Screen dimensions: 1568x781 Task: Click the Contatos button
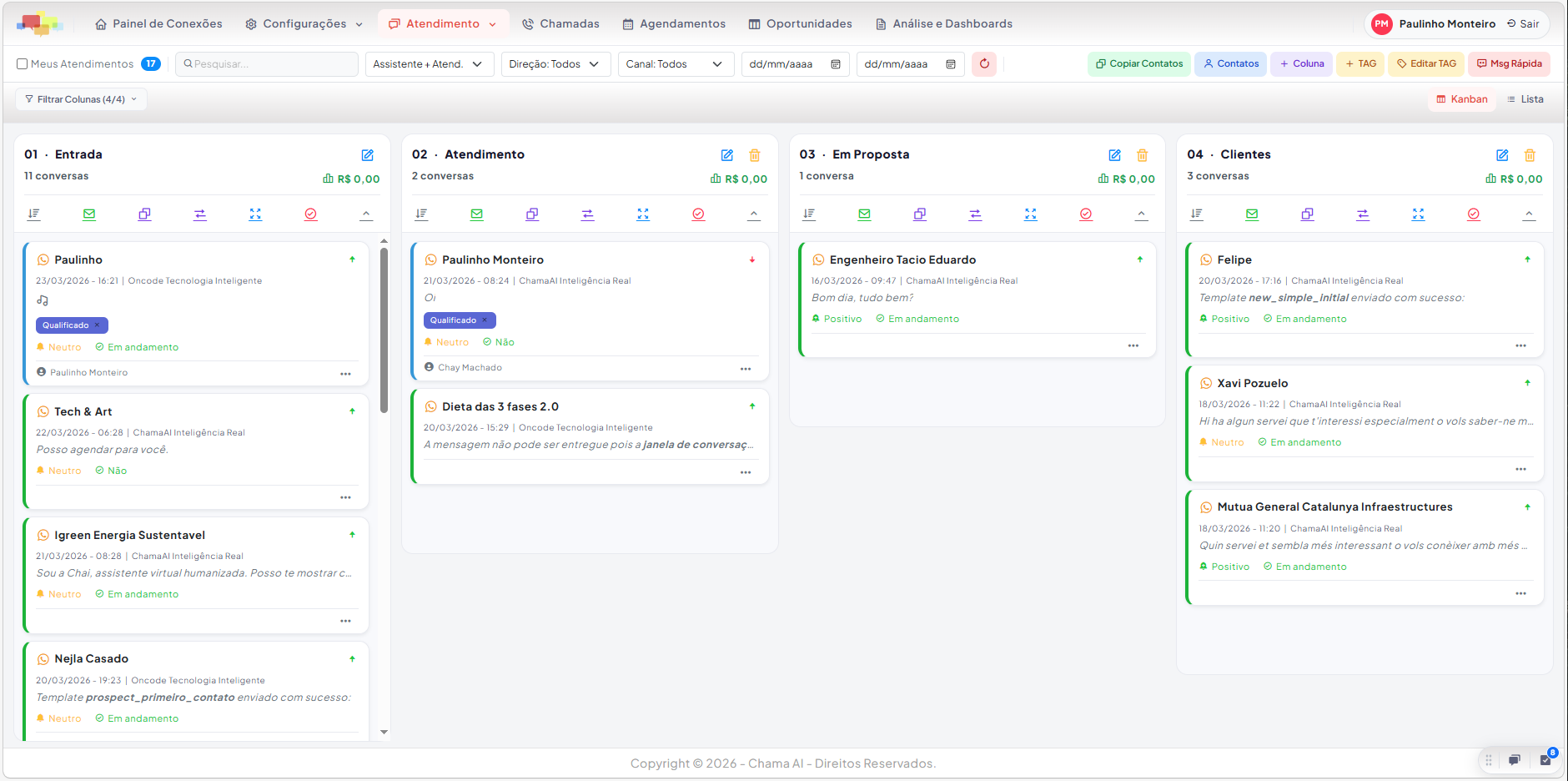point(1231,64)
